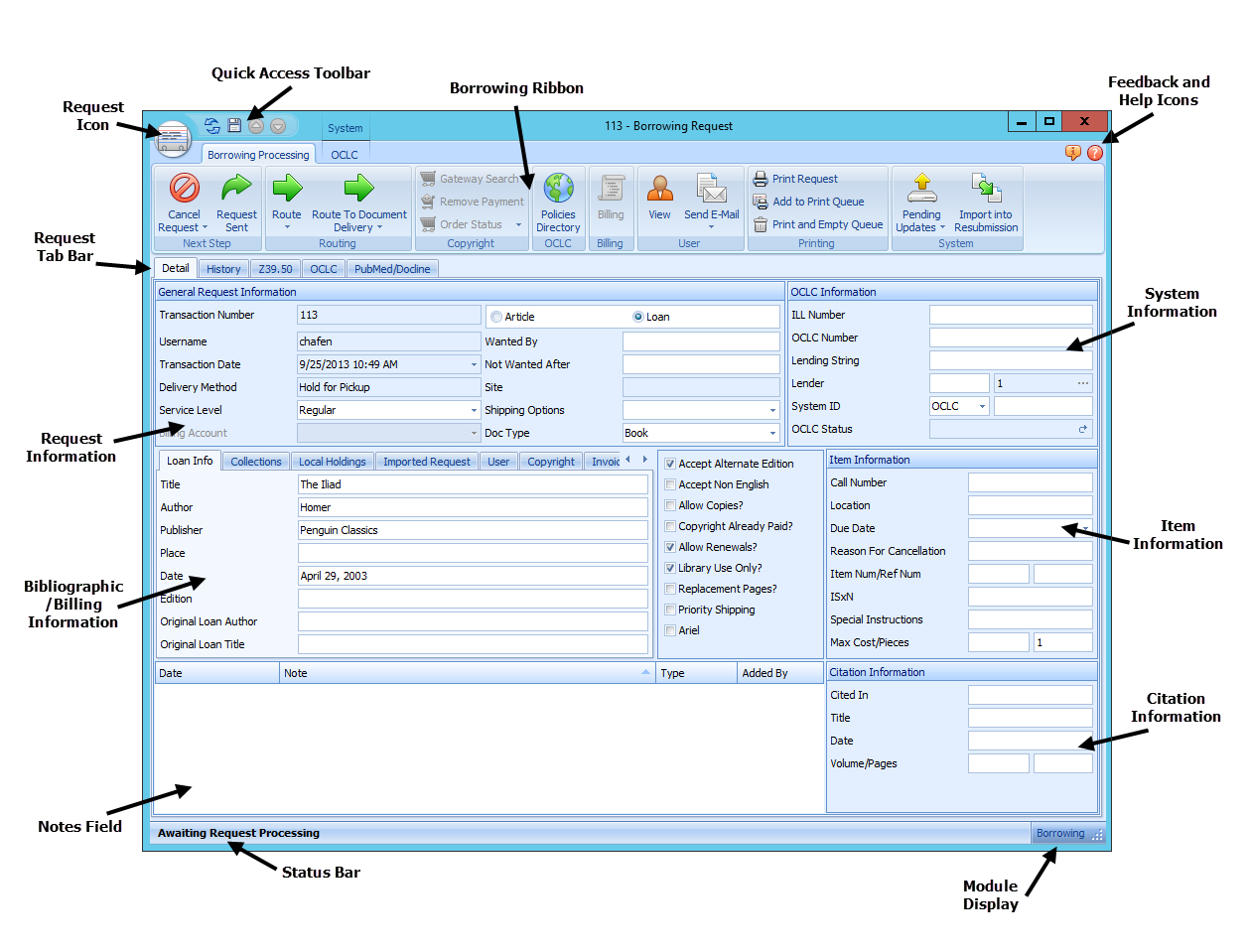Viewport: 1251px width, 952px height.
Task: Click the Title field containing The Iliad
Action: click(474, 483)
